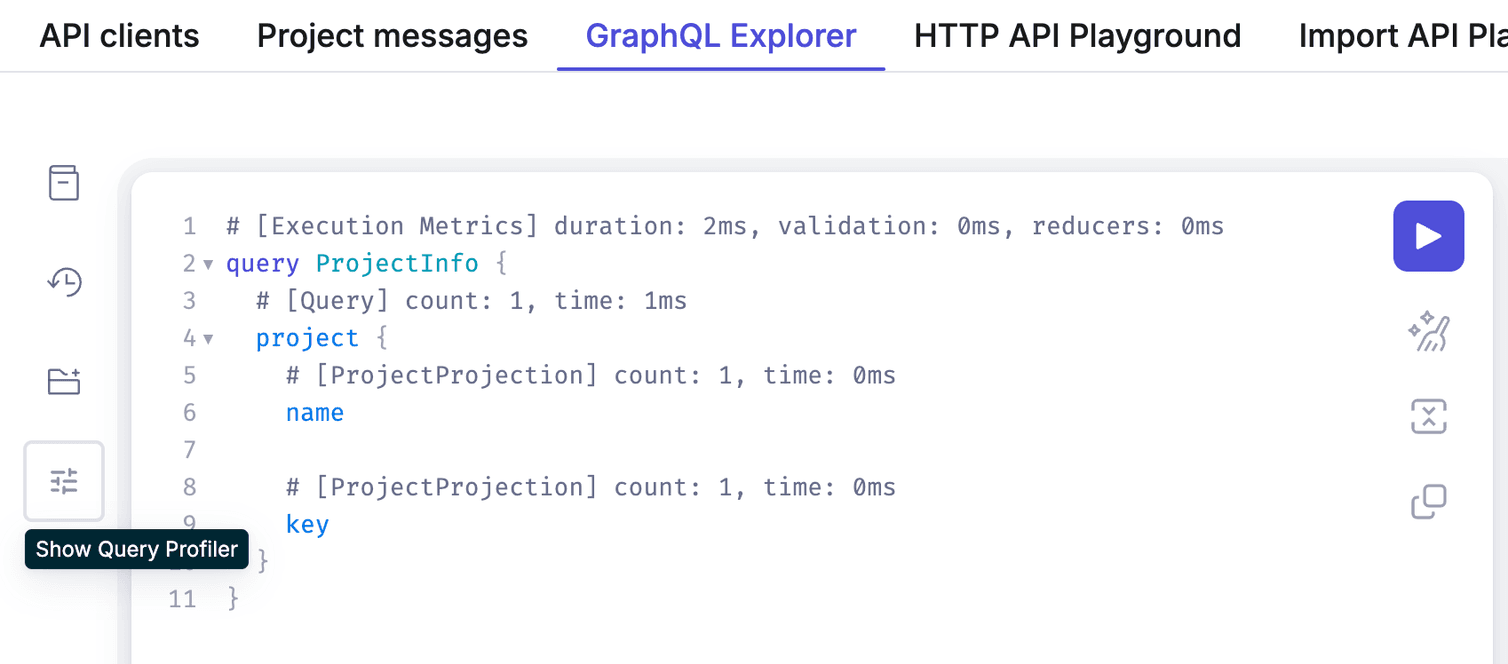The width and height of the screenshot is (1508, 664).
Task: Open the HTTP API Playground tab
Action: tap(1076, 36)
